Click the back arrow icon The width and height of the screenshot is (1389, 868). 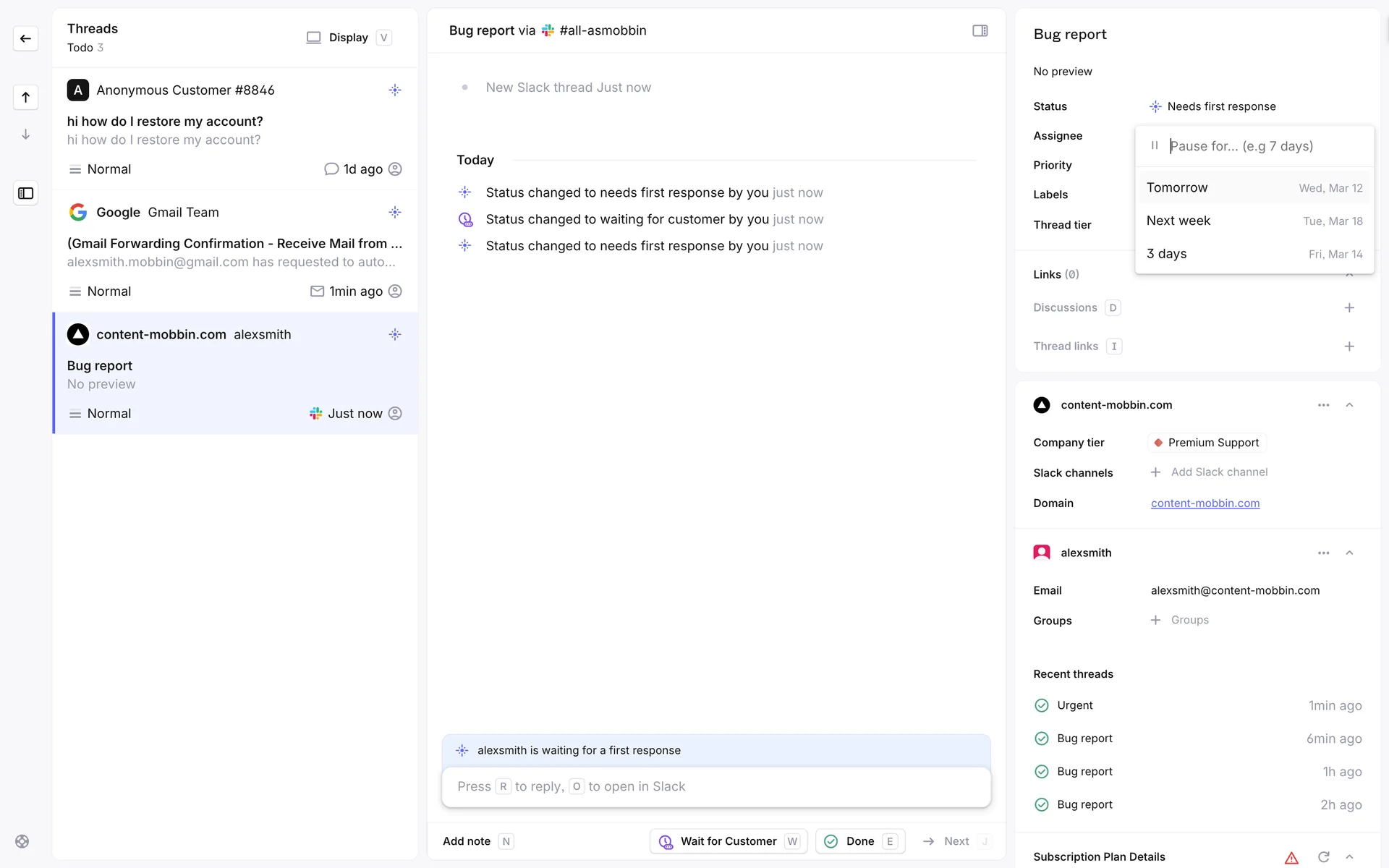[25, 38]
